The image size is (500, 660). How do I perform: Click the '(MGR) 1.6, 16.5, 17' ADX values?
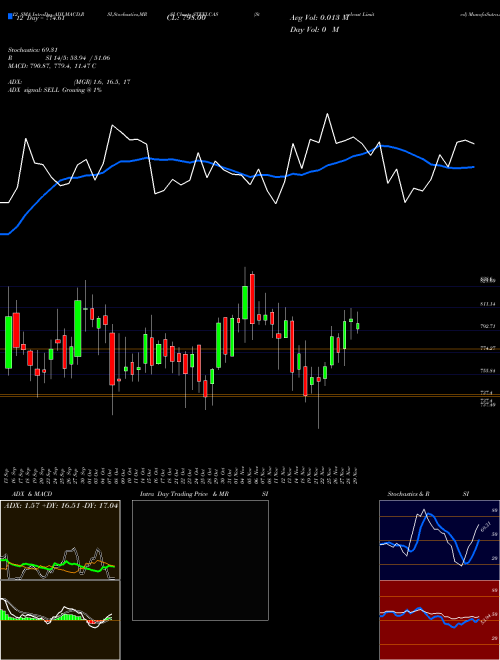[102, 82]
